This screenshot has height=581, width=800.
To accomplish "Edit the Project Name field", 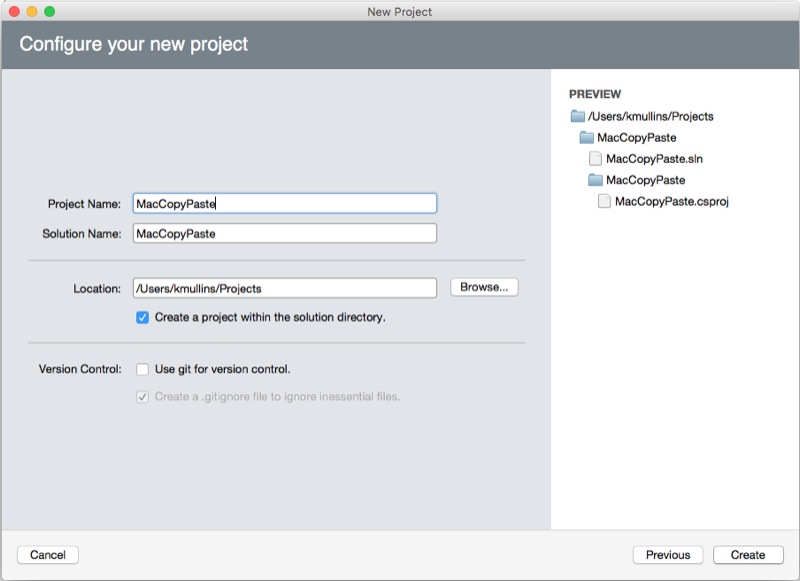I will point(285,202).
